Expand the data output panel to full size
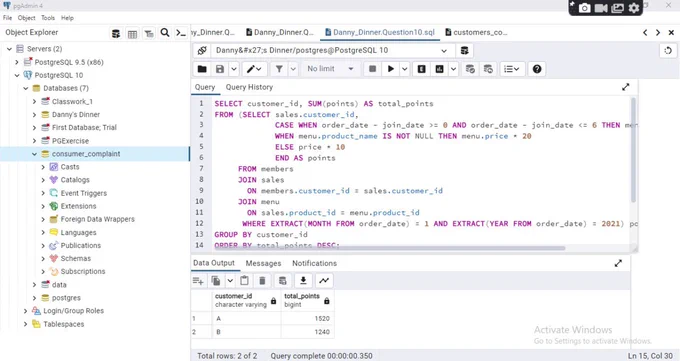This screenshot has height=361, width=680. [x=618, y=263]
